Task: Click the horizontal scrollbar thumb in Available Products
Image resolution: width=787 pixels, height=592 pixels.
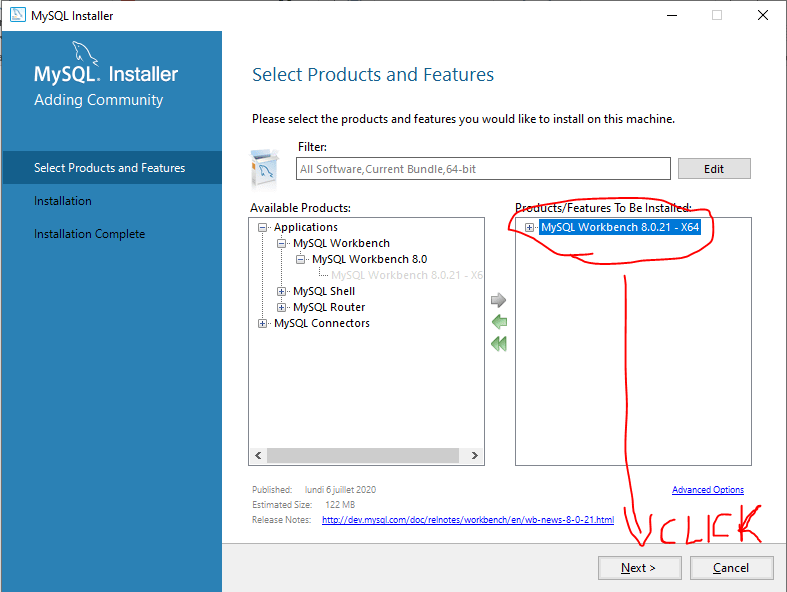Action: [x=363, y=455]
